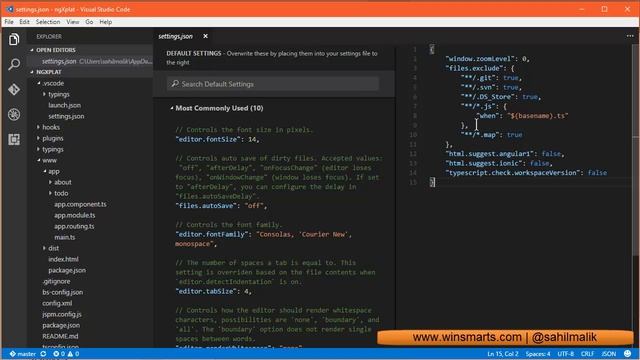Collapse the .vscode folder

tap(39, 83)
